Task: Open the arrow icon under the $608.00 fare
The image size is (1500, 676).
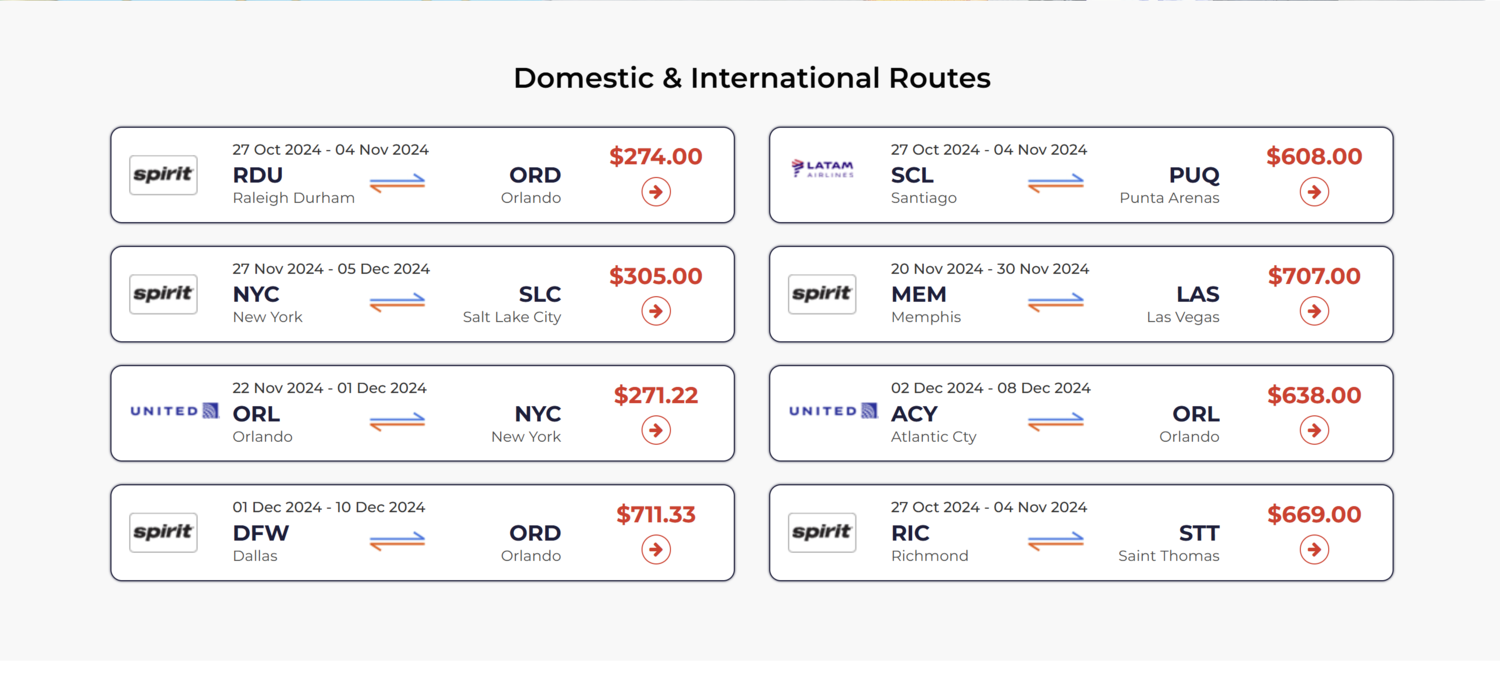Action: pos(1314,192)
